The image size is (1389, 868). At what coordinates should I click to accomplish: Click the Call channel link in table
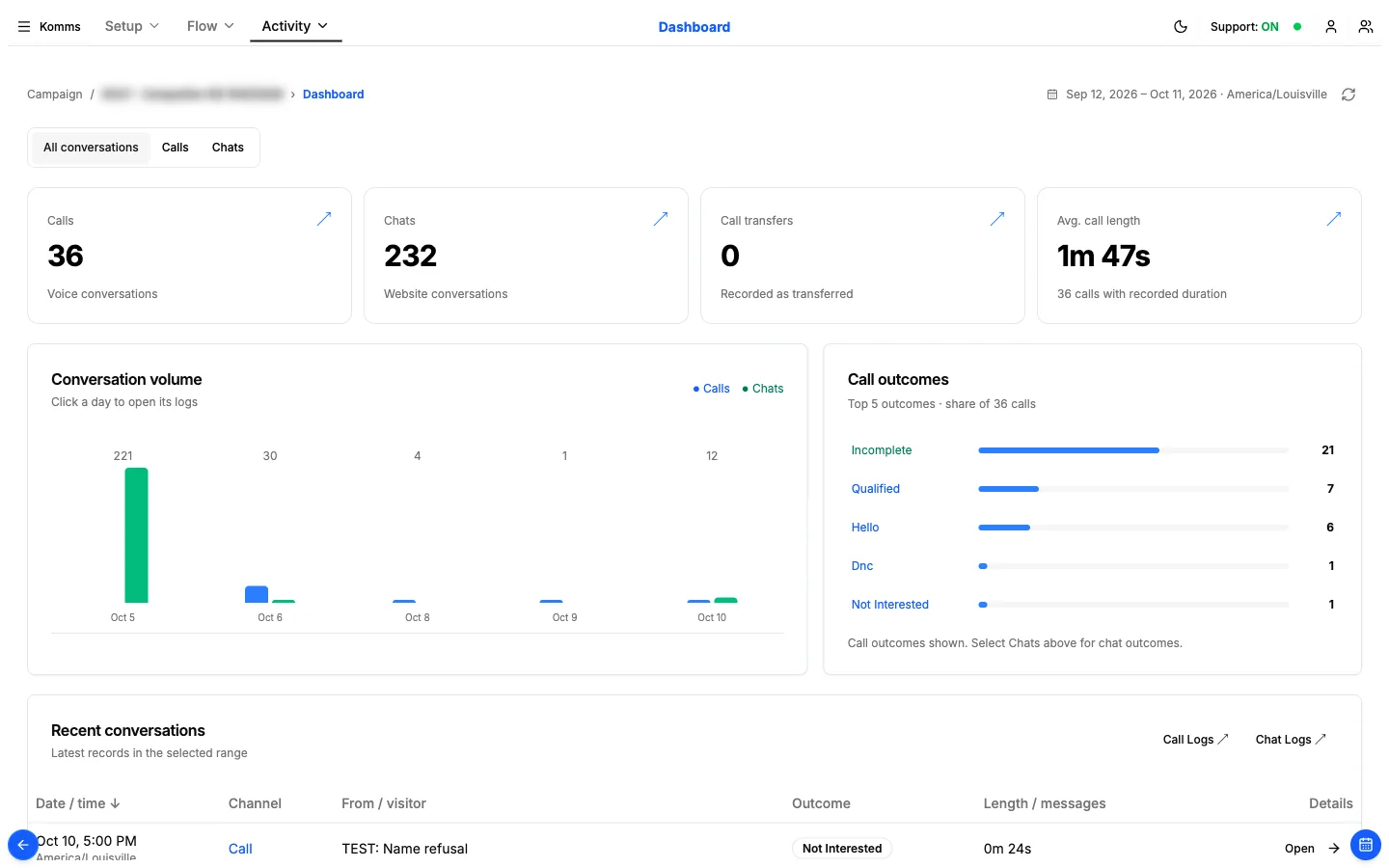pos(240,849)
